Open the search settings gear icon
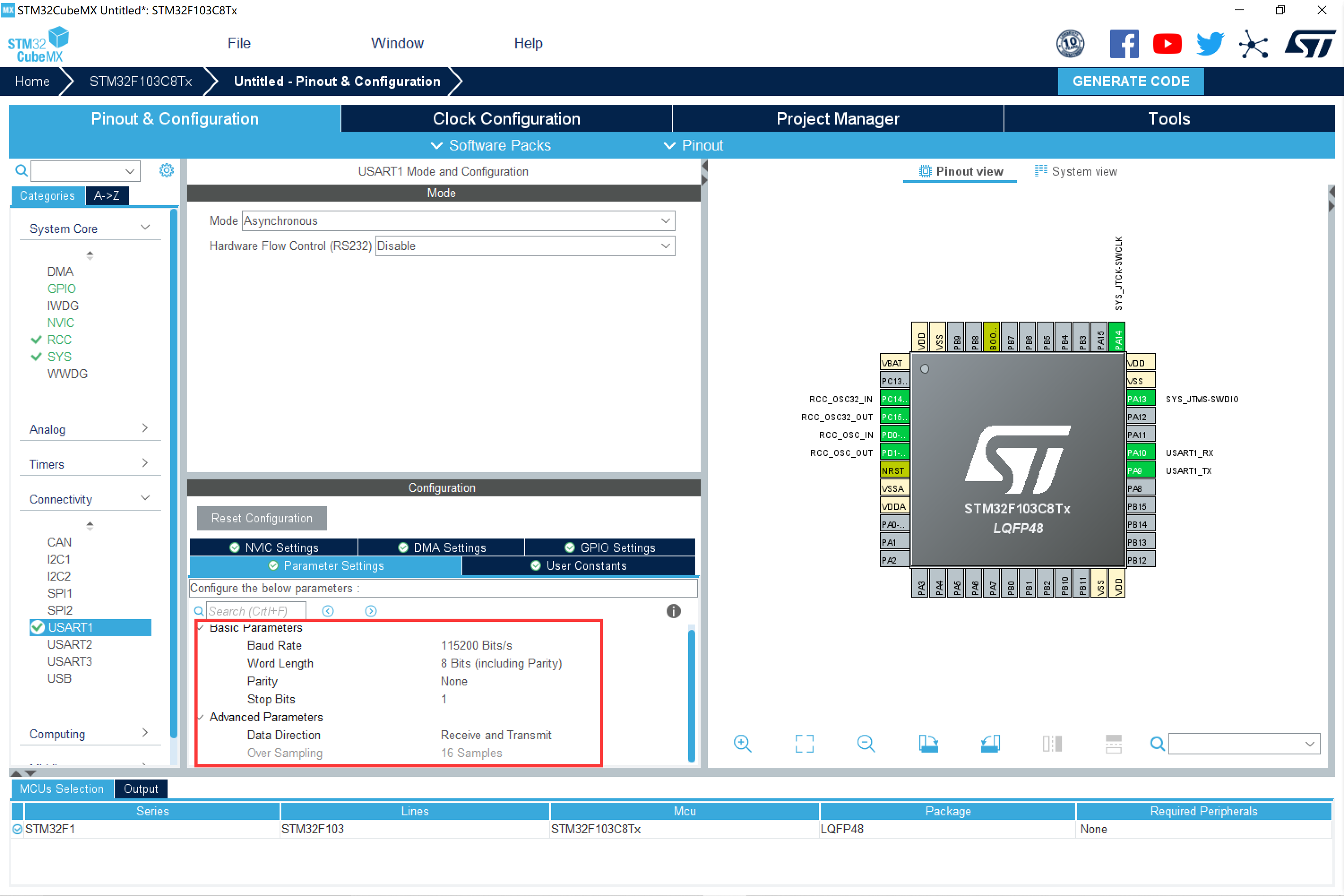Screen dimensions: 1344x896 point(166,170)
